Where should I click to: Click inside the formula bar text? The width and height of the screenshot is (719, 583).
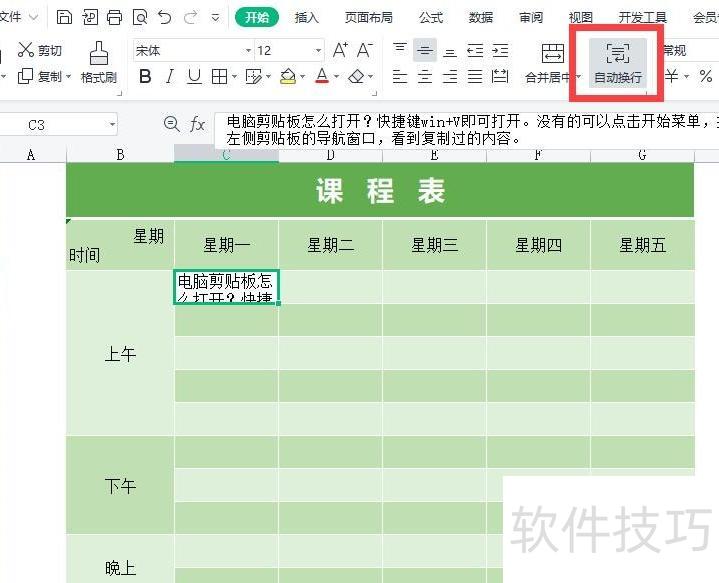click(x=466, y=130)
